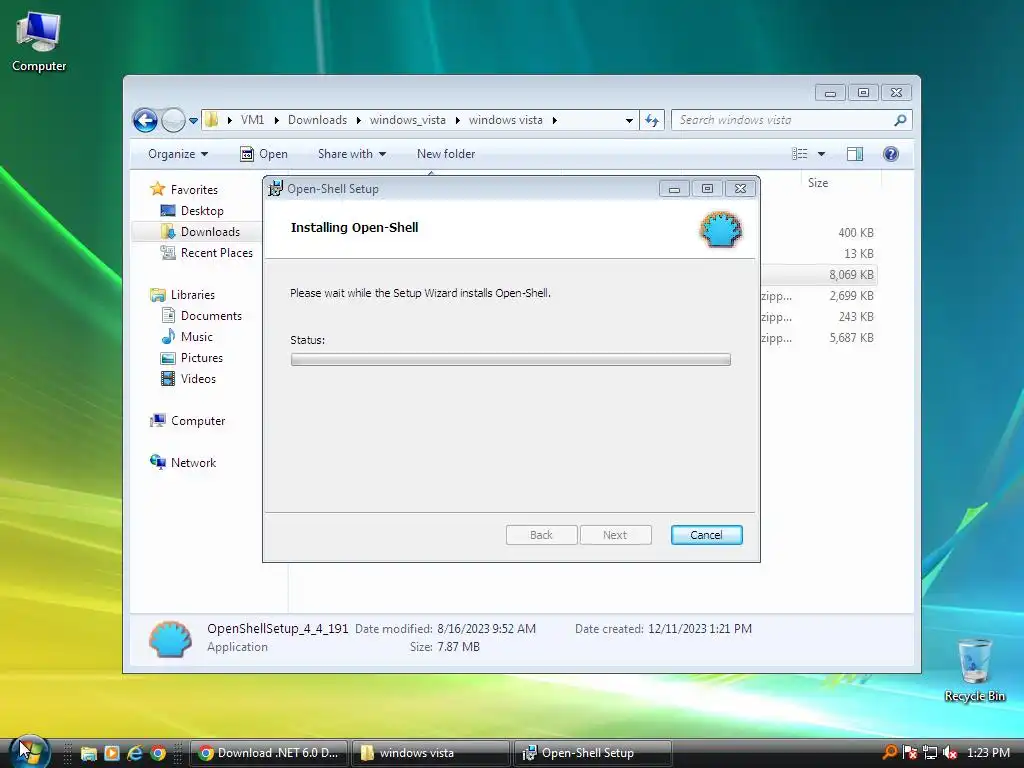The image size is (1024, 768).
Task: Select the file row sized 243 KB
Action: pos(818,317)
